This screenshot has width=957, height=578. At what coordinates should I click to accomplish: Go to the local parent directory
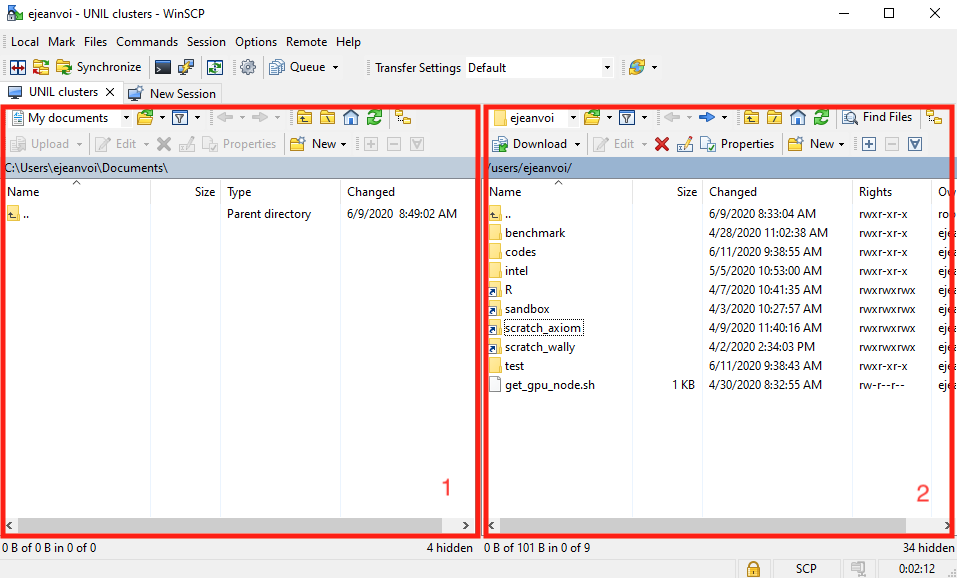click(x=305, y=118)
